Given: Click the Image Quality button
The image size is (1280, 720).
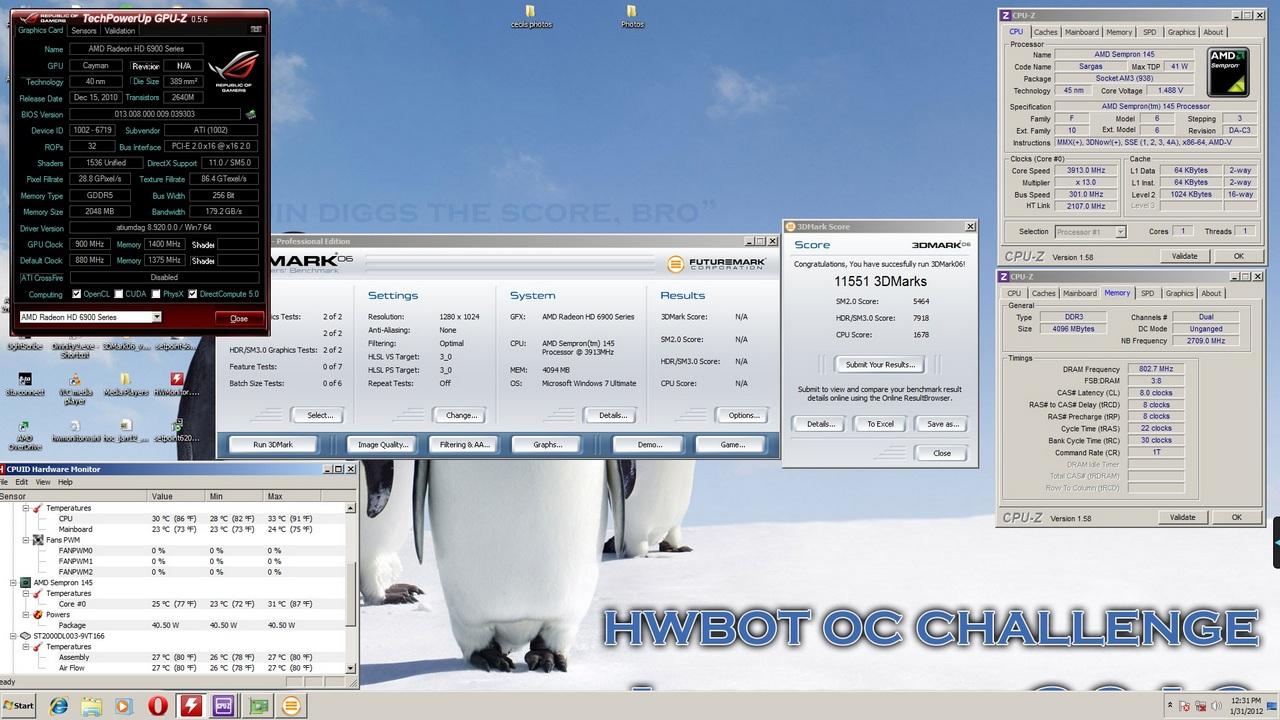Looking at the screenshot, I should [383, 444].
